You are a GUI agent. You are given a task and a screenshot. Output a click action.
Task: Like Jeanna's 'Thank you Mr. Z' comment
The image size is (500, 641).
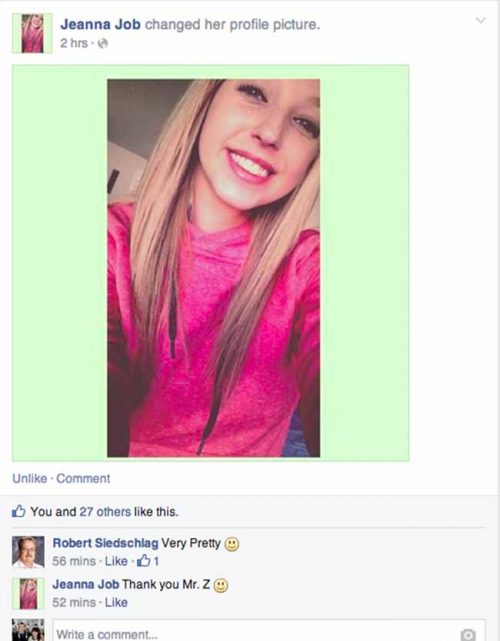pyautogui.click(x=116, y=602)
